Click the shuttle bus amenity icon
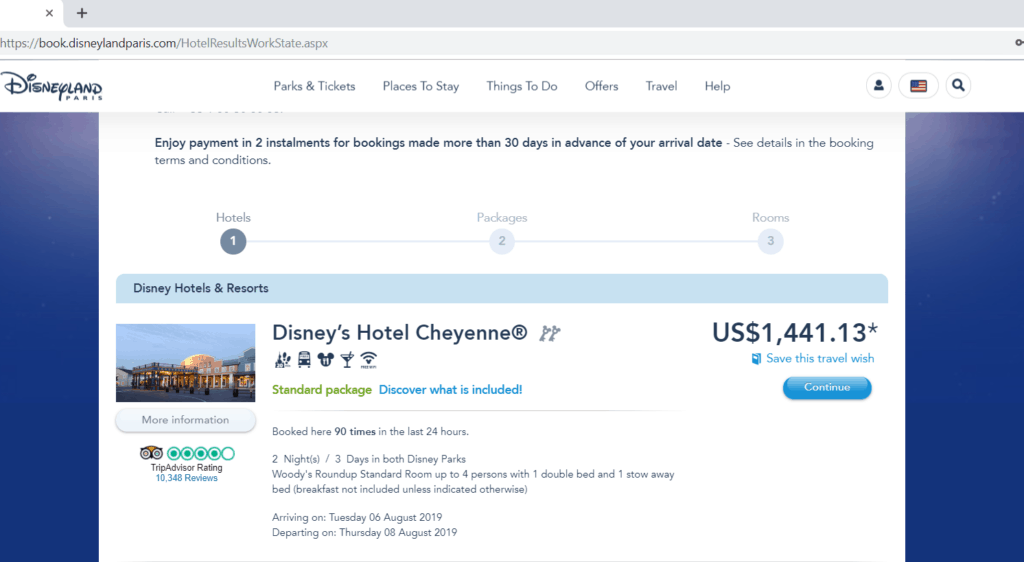 click(x=304, y=359)
